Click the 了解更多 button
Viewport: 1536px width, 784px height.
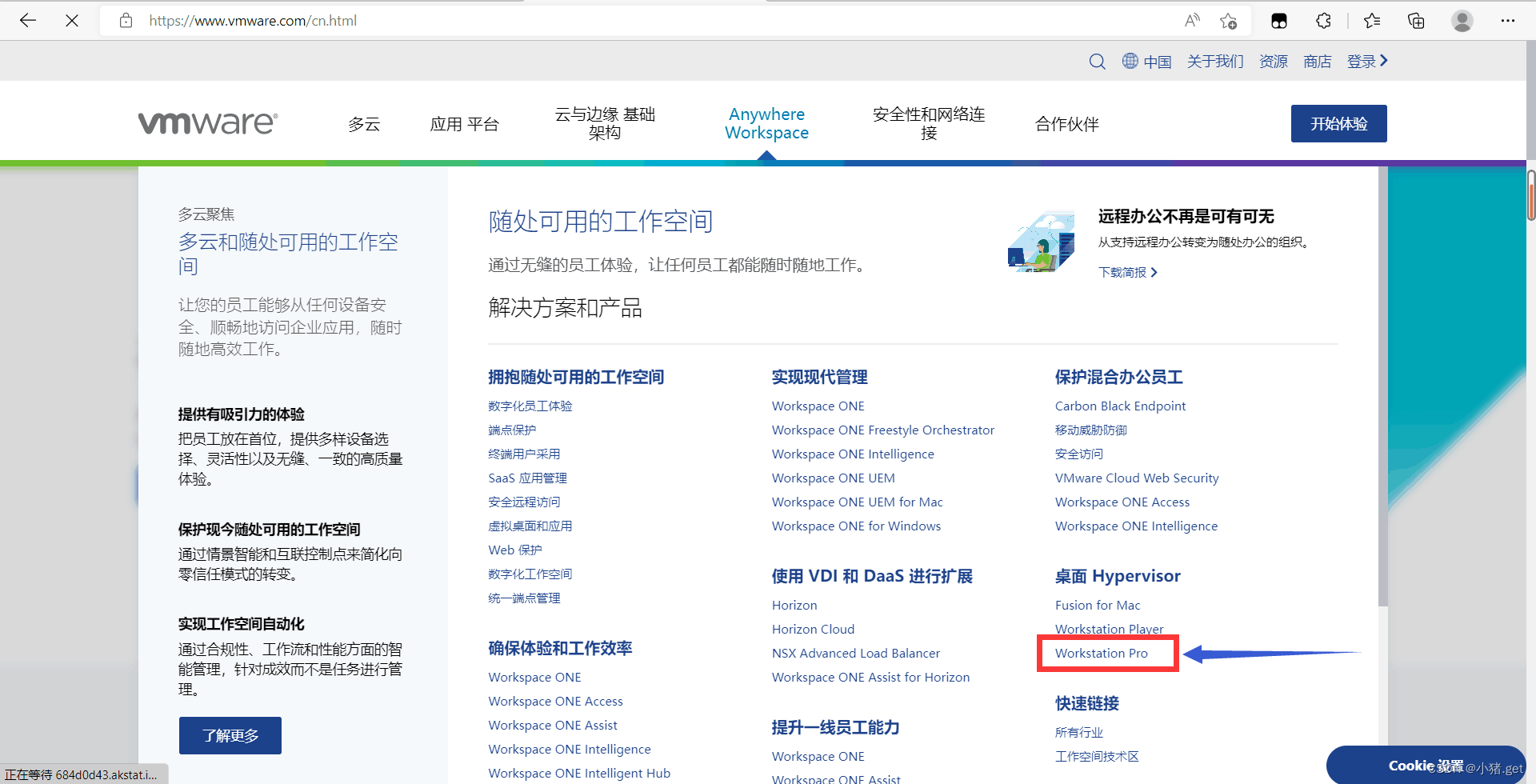pyautogui.click(x=230, y=735)
